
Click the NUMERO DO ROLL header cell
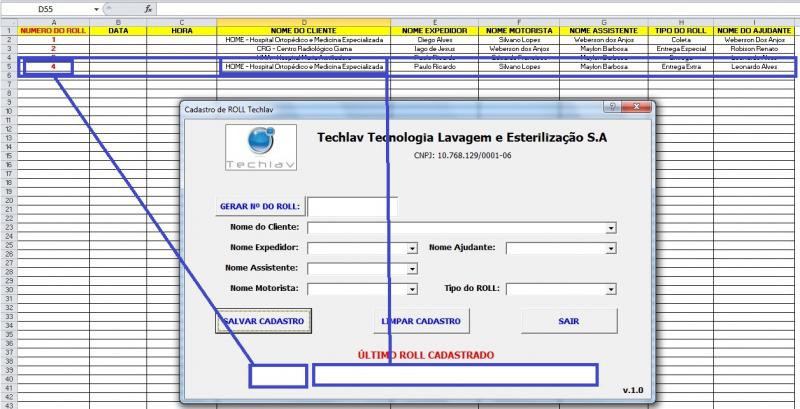point(54,31)
